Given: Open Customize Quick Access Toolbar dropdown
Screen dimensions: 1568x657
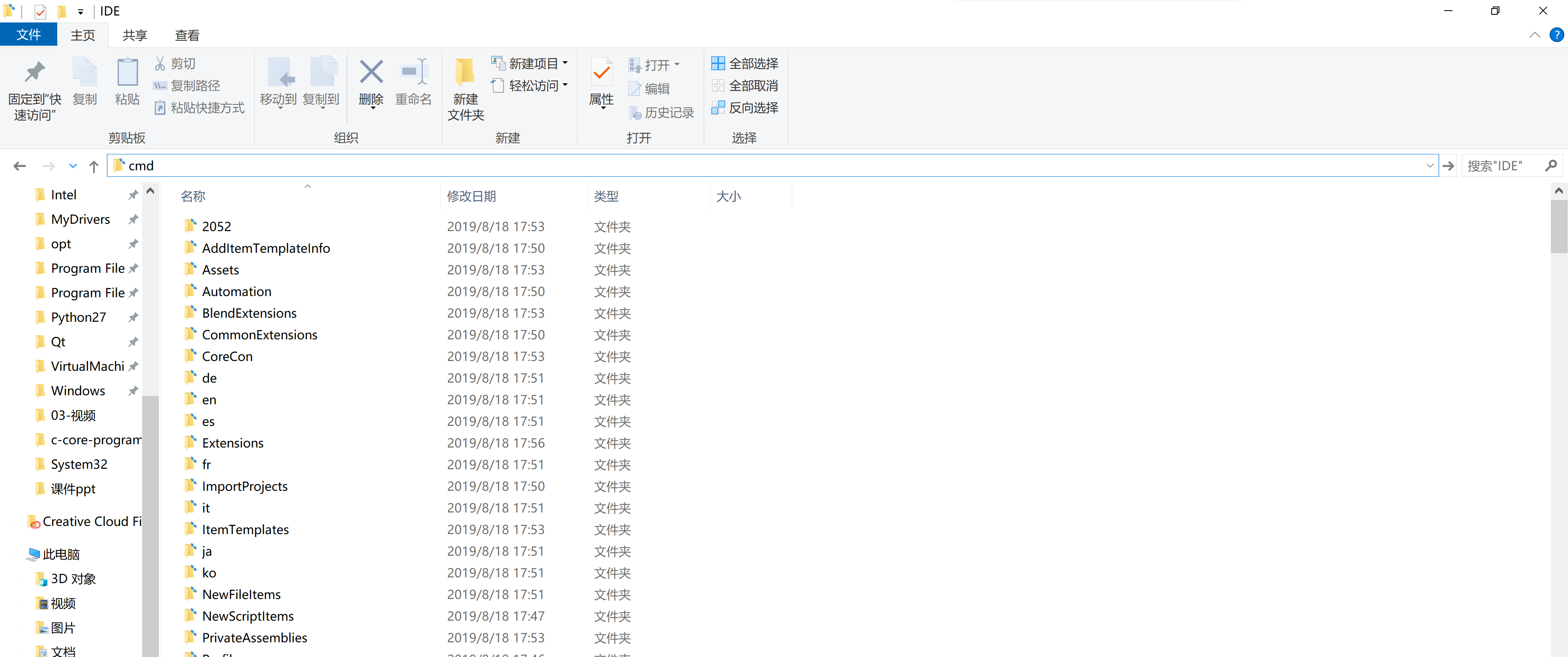Looking at the screenshot, I should (80, 12).
